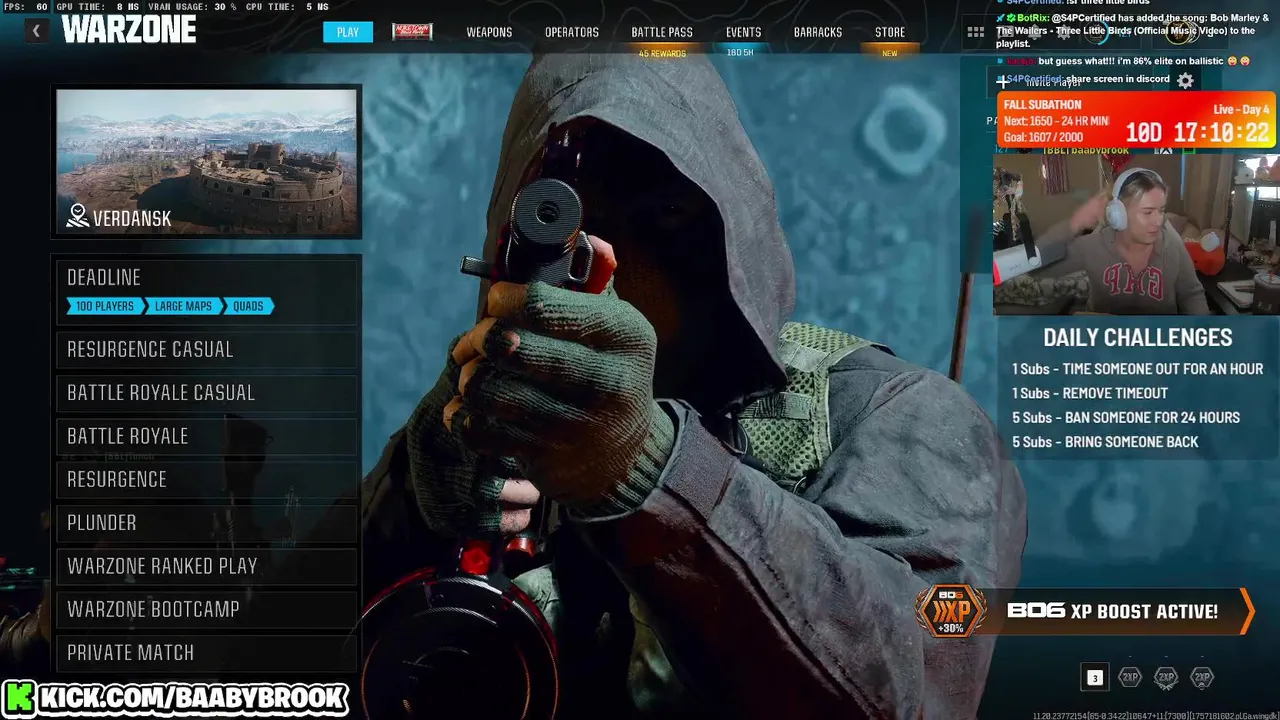Expand the XP boost banner orange arrow
This screenshot has width=1280, height=720.
tap(1246, 611)
